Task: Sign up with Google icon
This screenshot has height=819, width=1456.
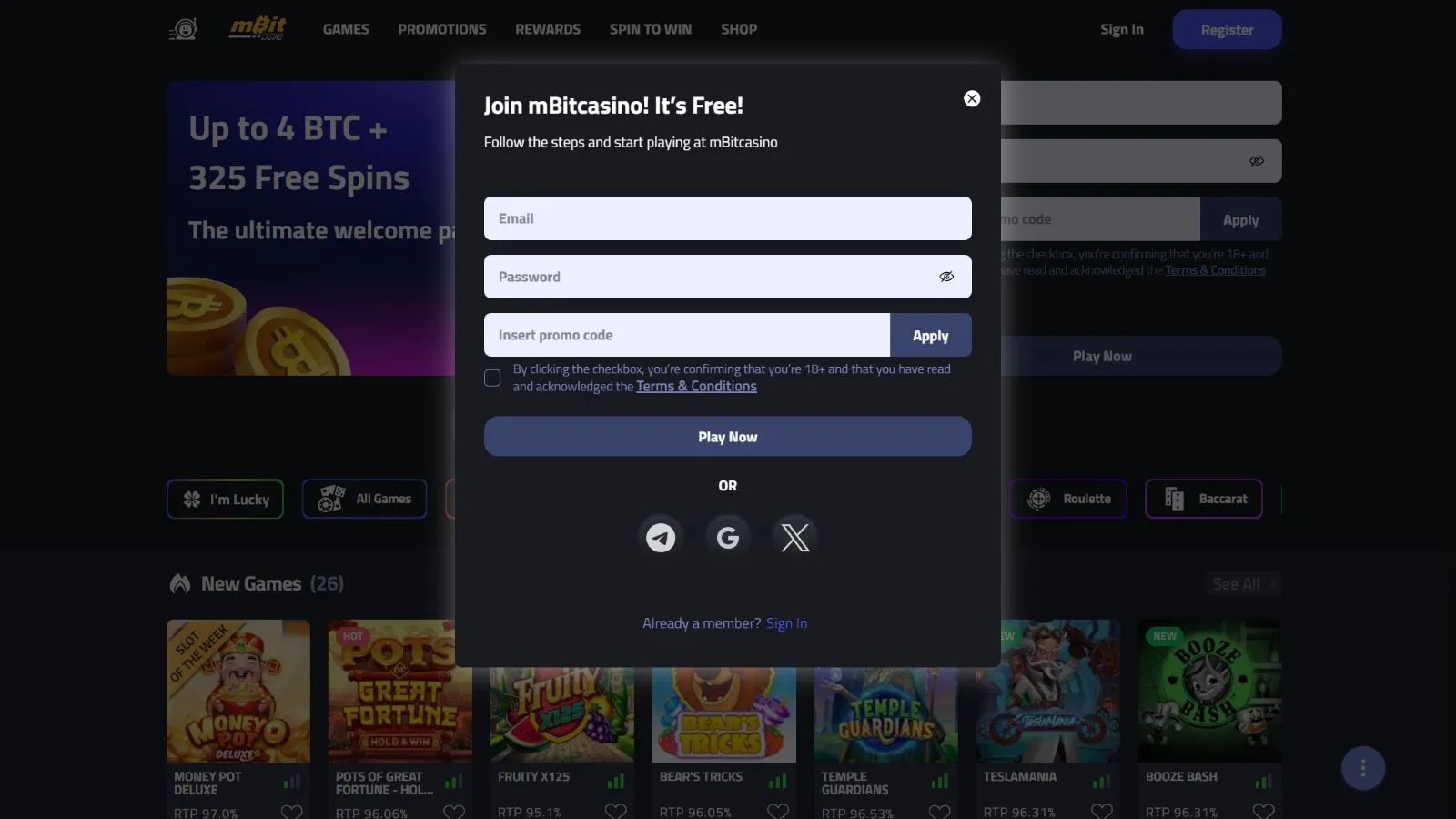Action: tap(727, 538)
